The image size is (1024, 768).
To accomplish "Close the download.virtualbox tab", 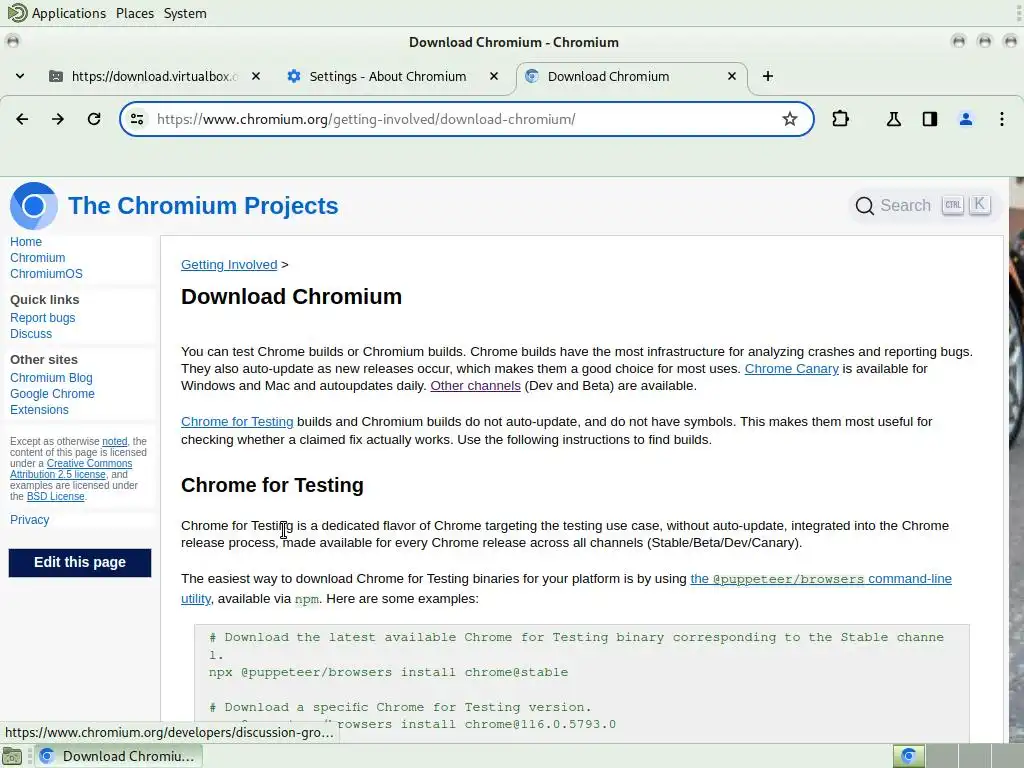I will (x=256, y=76).
